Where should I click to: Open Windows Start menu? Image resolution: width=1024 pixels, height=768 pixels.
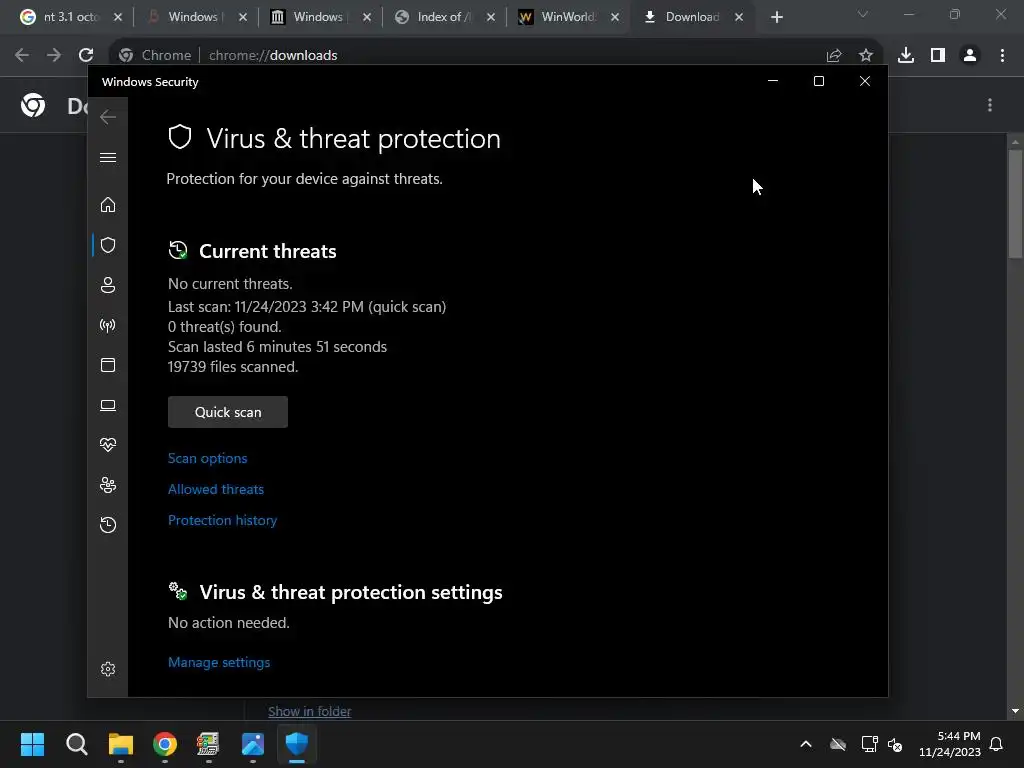coord(33,744)
